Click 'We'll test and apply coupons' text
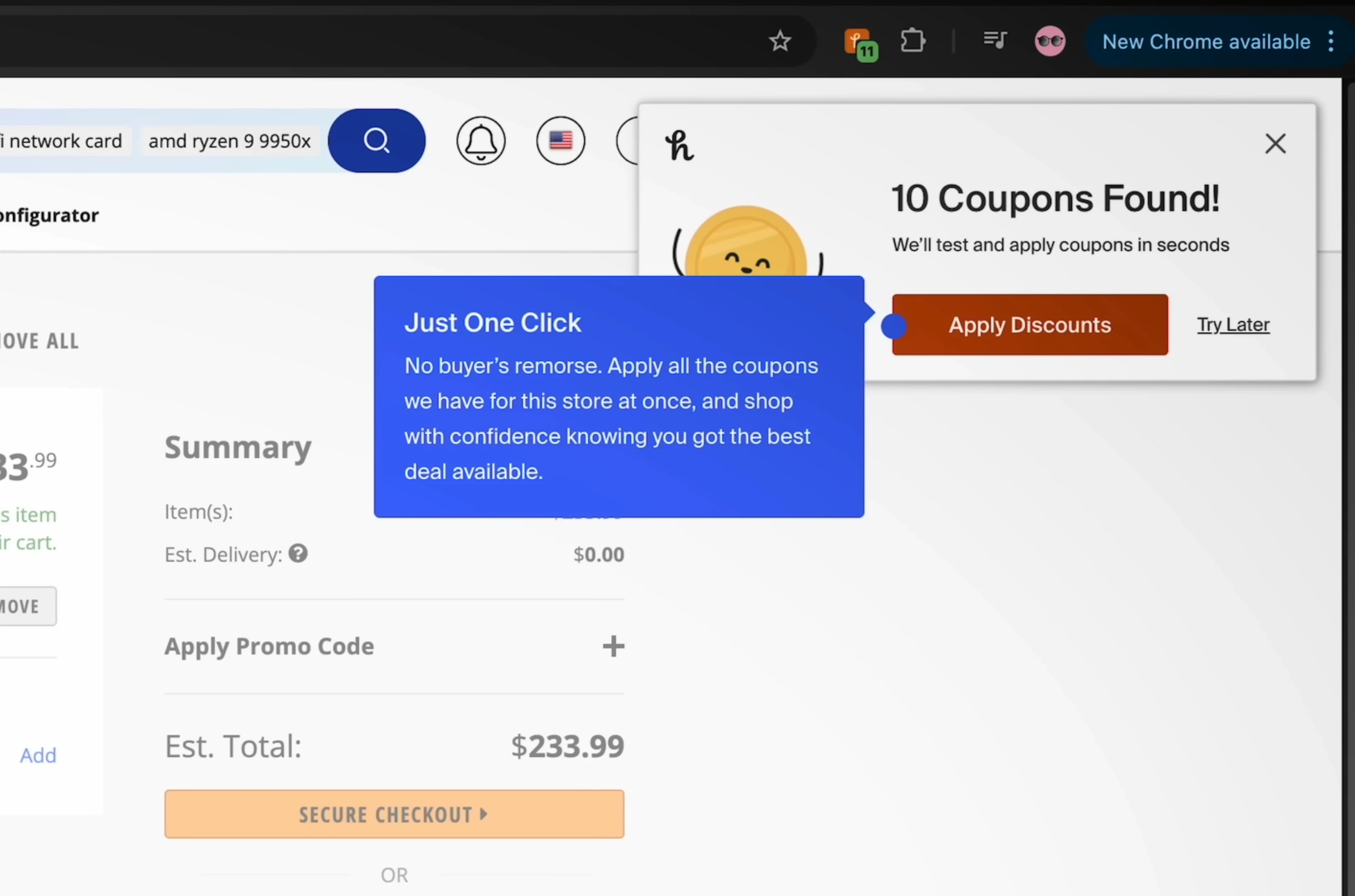Image resolution: width=1355 pixels, height=896 pixels. coord(1060,245)
